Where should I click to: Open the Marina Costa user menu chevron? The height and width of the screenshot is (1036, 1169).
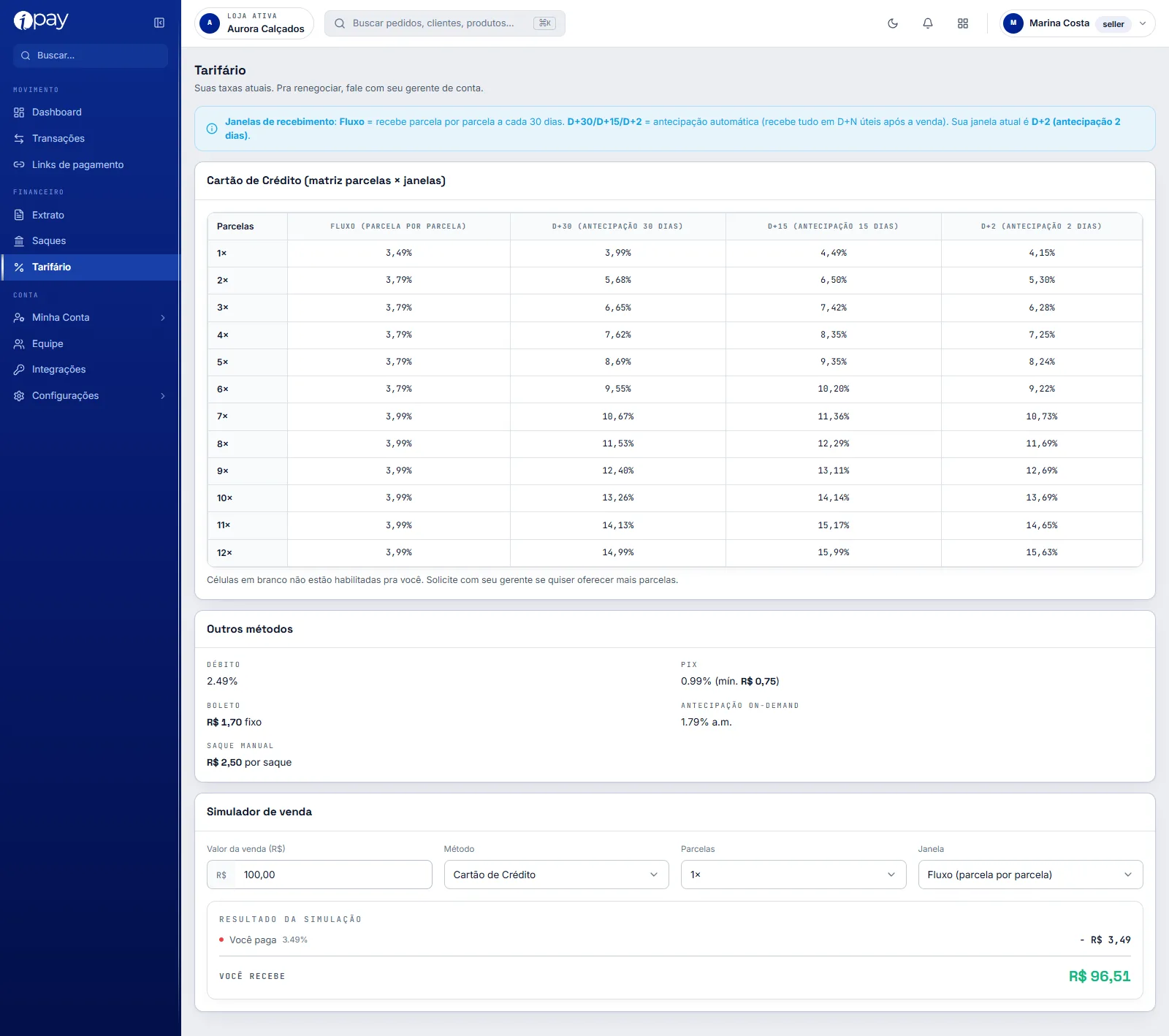tap(1143, 23)
